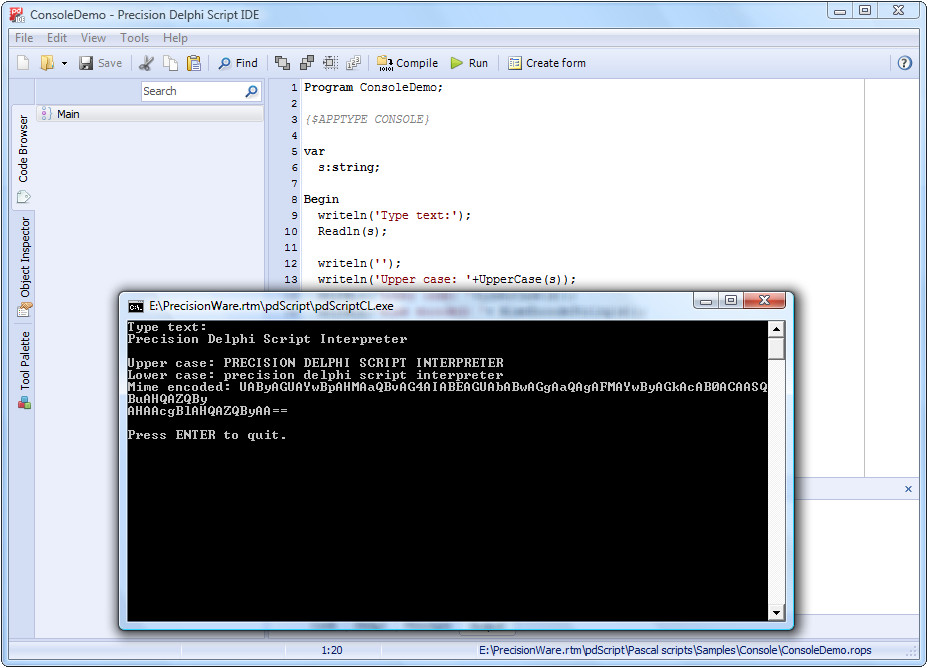
Task: Click the 's:string;' declaration line
Action: tap(349, 167)
